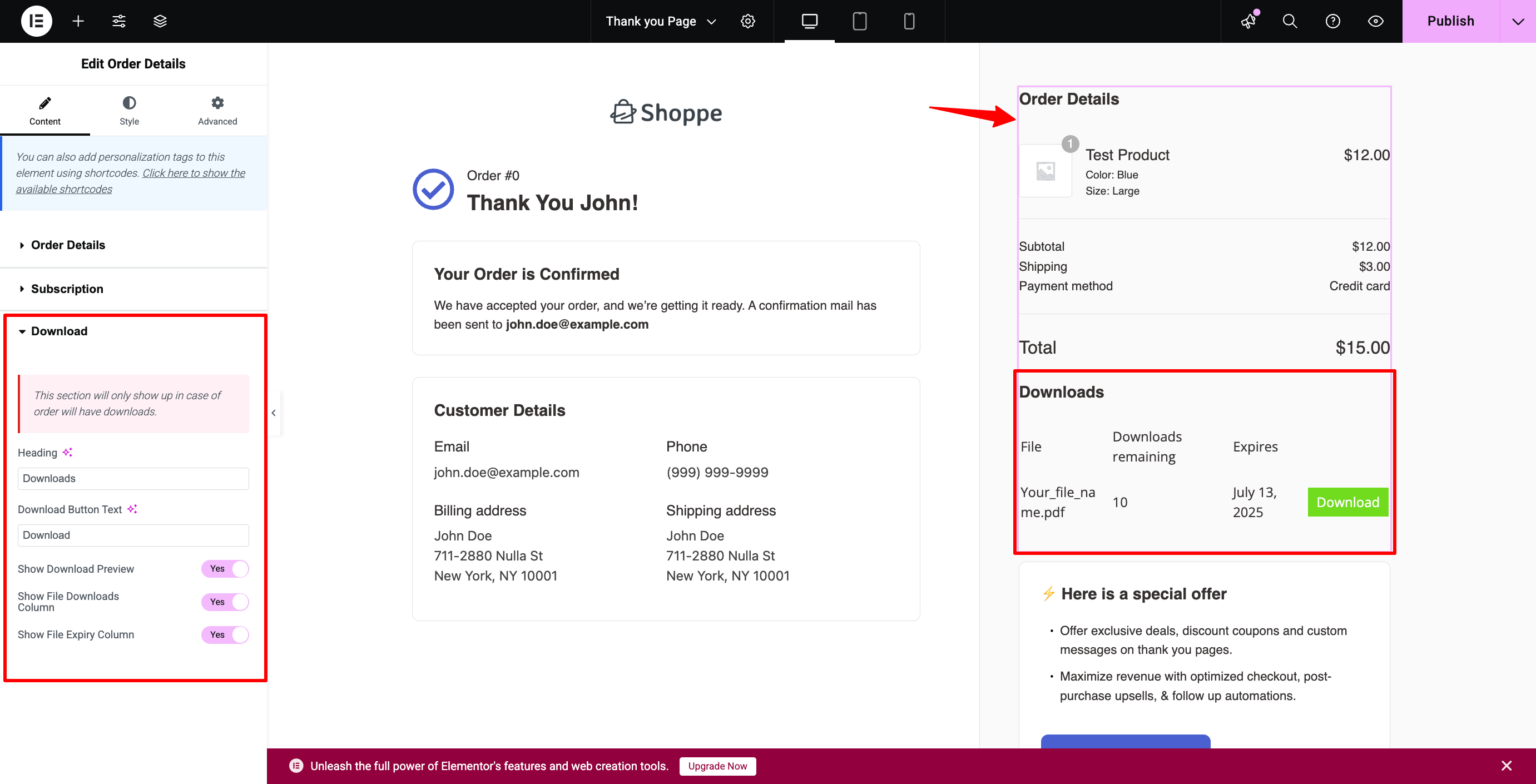The height and width of the screenshot is (784, 1536).
Task: Open the Finder search icon
Action: coord(1290,22)
